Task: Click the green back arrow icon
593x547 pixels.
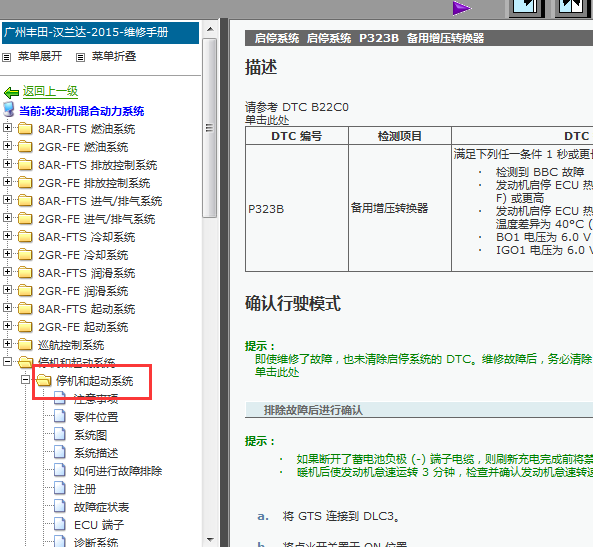Action: pyautogui.click(x=11, y=92)
